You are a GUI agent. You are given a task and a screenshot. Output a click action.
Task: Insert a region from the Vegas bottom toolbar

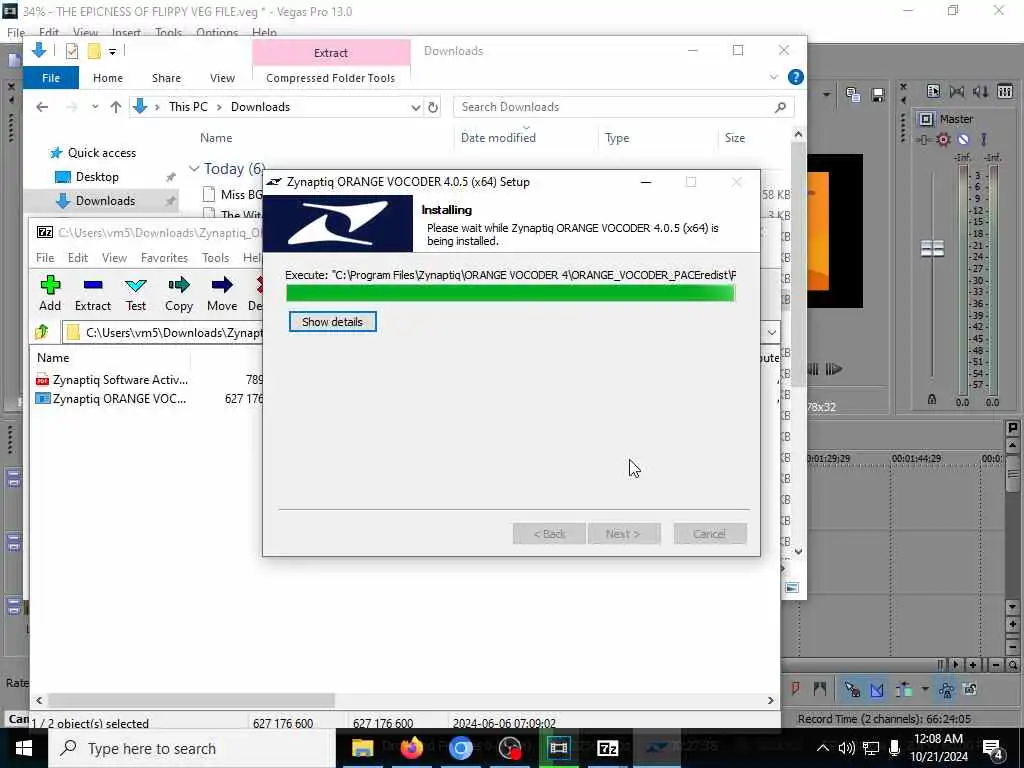point(820,689)
